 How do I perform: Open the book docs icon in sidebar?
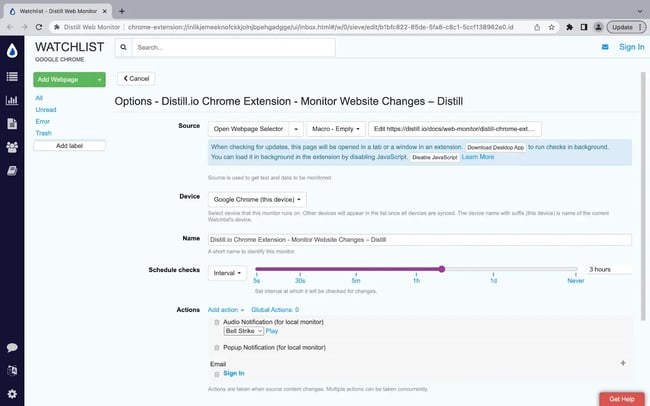[12, 171]
